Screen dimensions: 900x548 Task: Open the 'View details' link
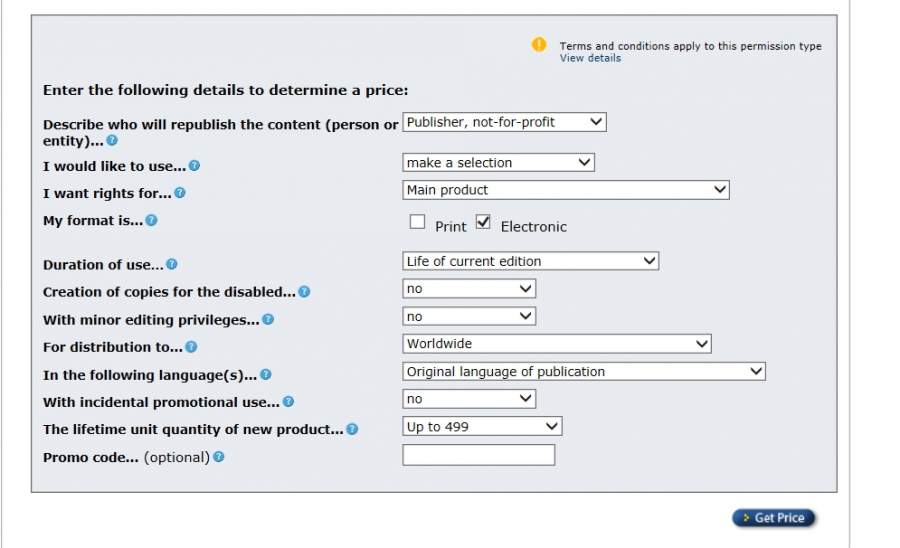click(590, 58)
